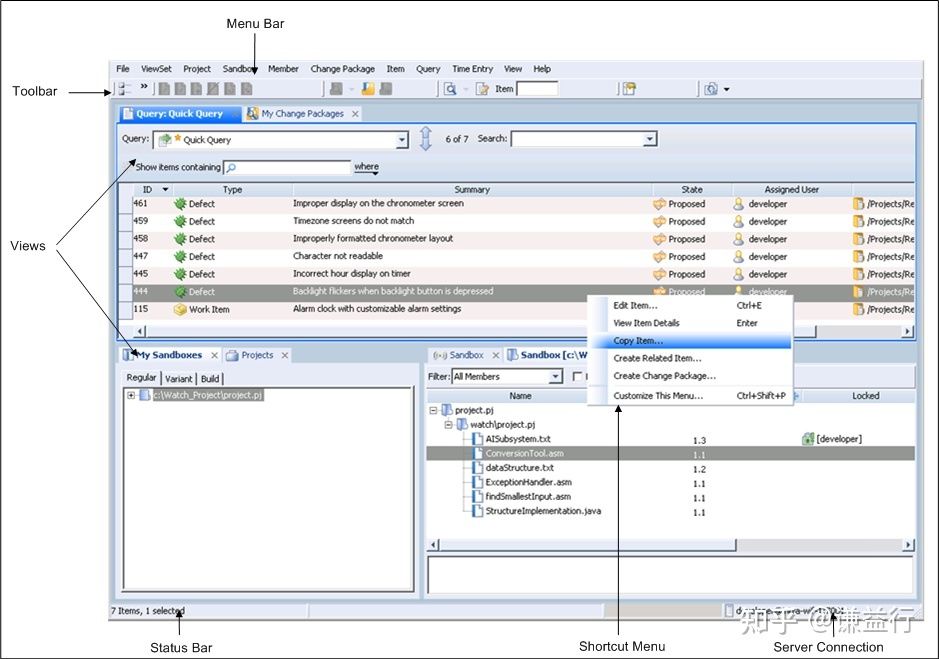Click the Proposed state icon in row 459
Image resolution: width=939 pixels, height=659 pixels.
point(659,221)
